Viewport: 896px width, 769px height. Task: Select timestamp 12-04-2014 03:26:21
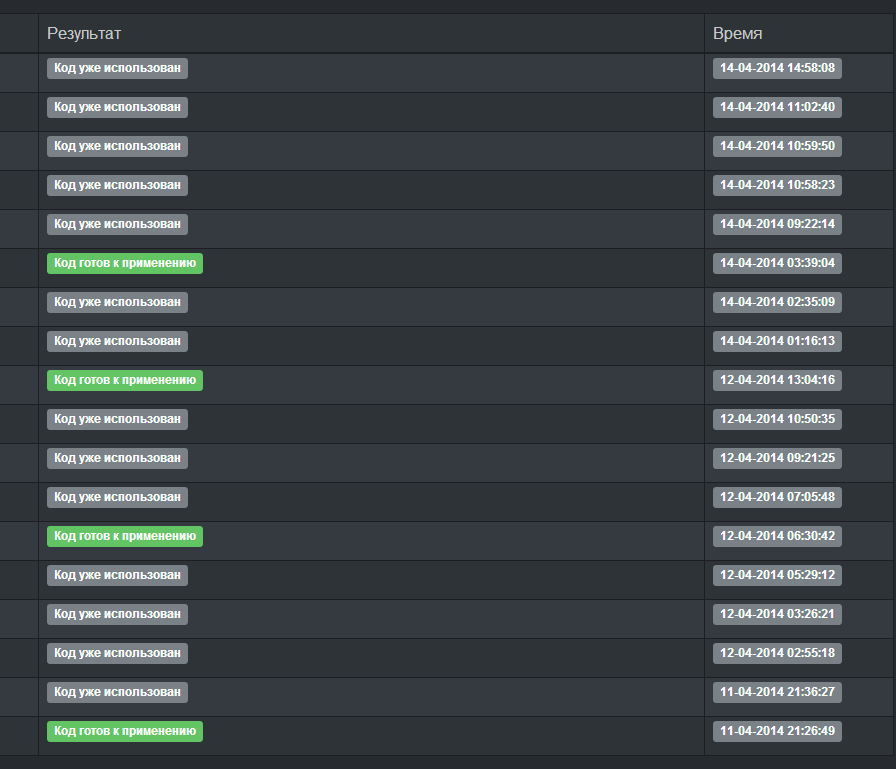click(x=777, y=614)
